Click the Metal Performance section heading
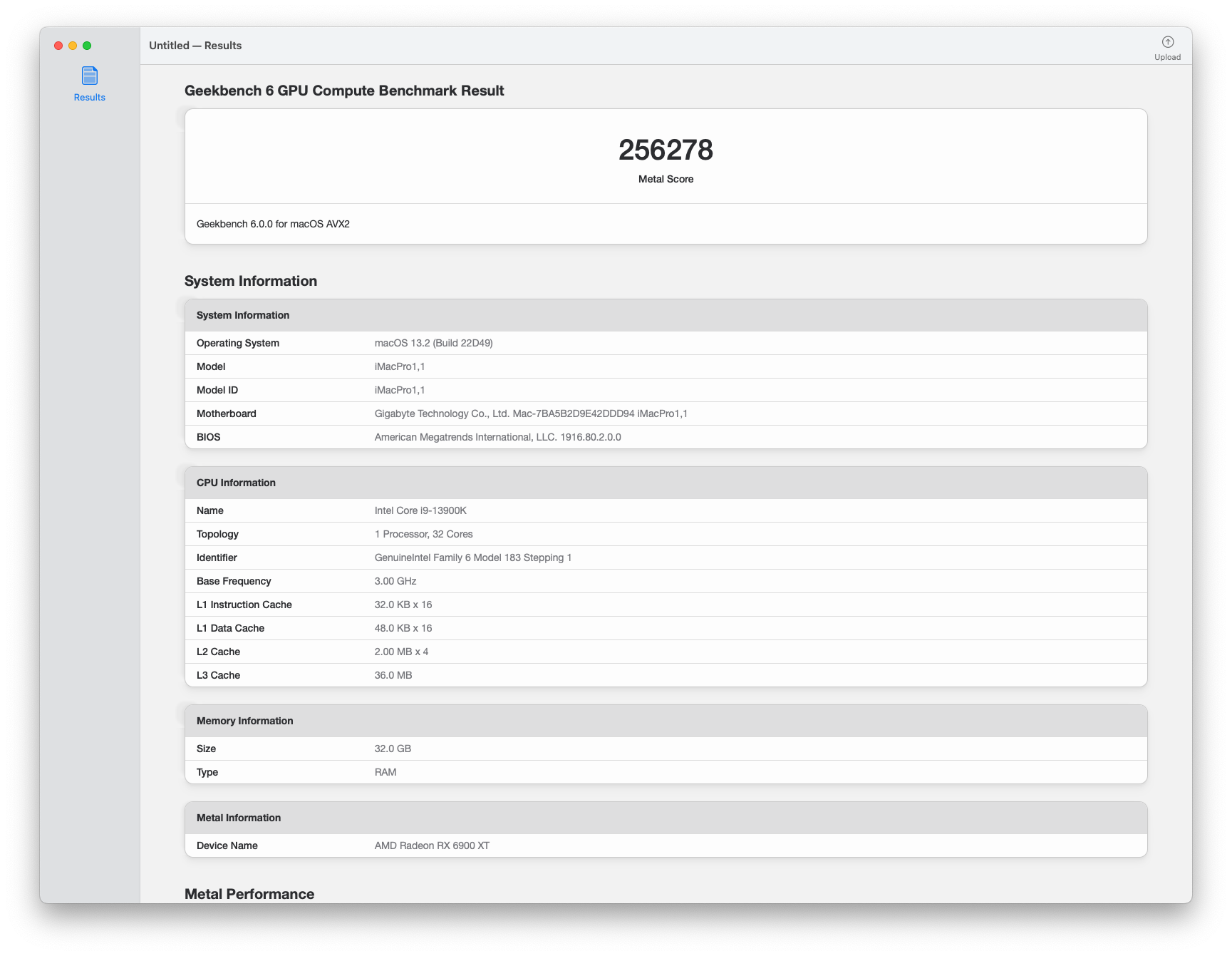The height and width of the screenshot is (956, 1232). click(249, 894)
